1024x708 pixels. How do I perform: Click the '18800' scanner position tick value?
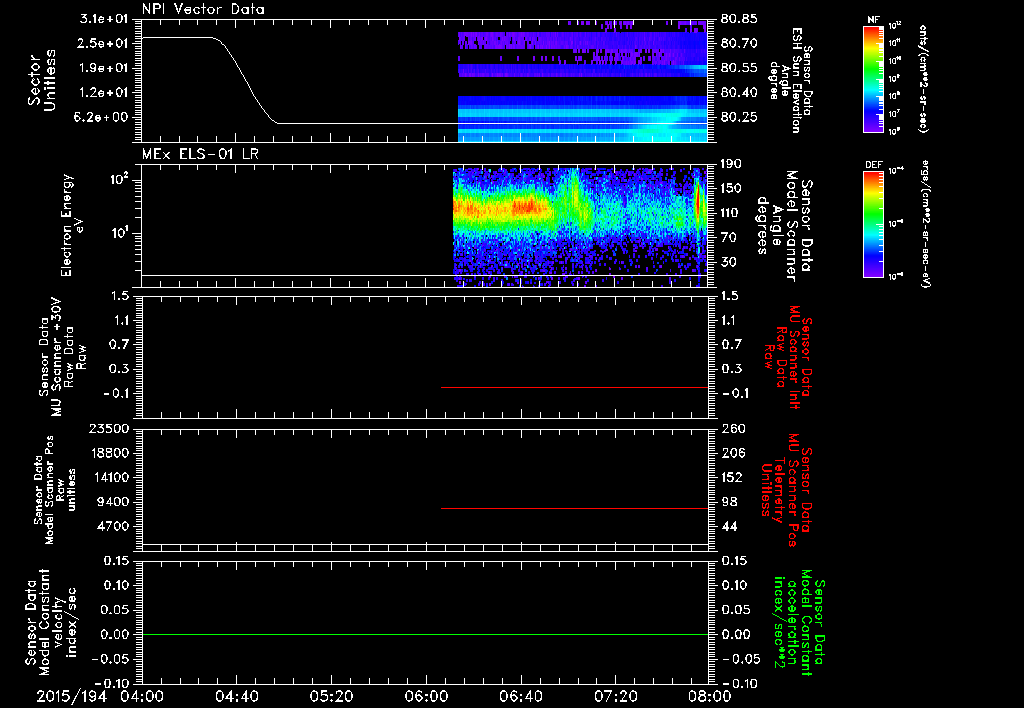108,453
